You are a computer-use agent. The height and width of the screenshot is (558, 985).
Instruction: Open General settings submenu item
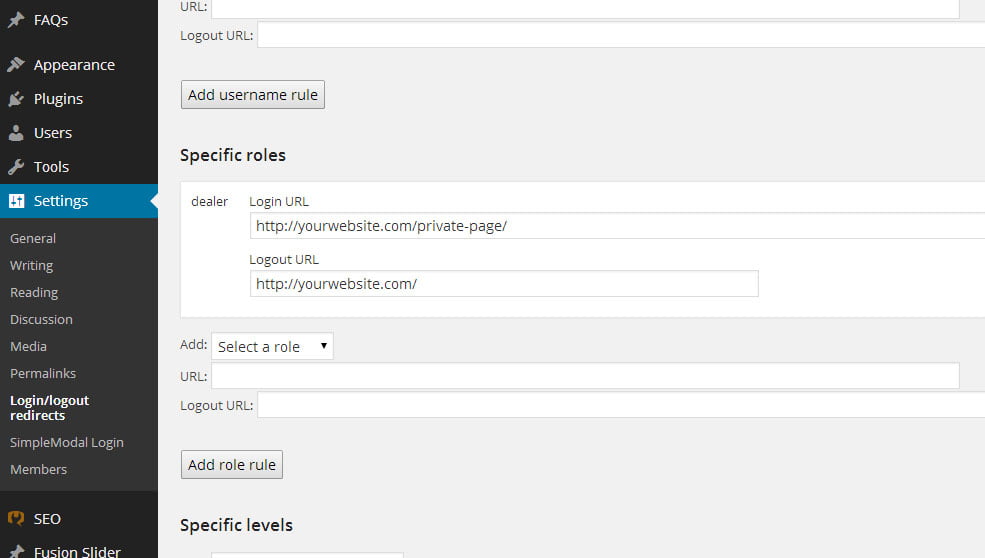click(x=33, y=239)
